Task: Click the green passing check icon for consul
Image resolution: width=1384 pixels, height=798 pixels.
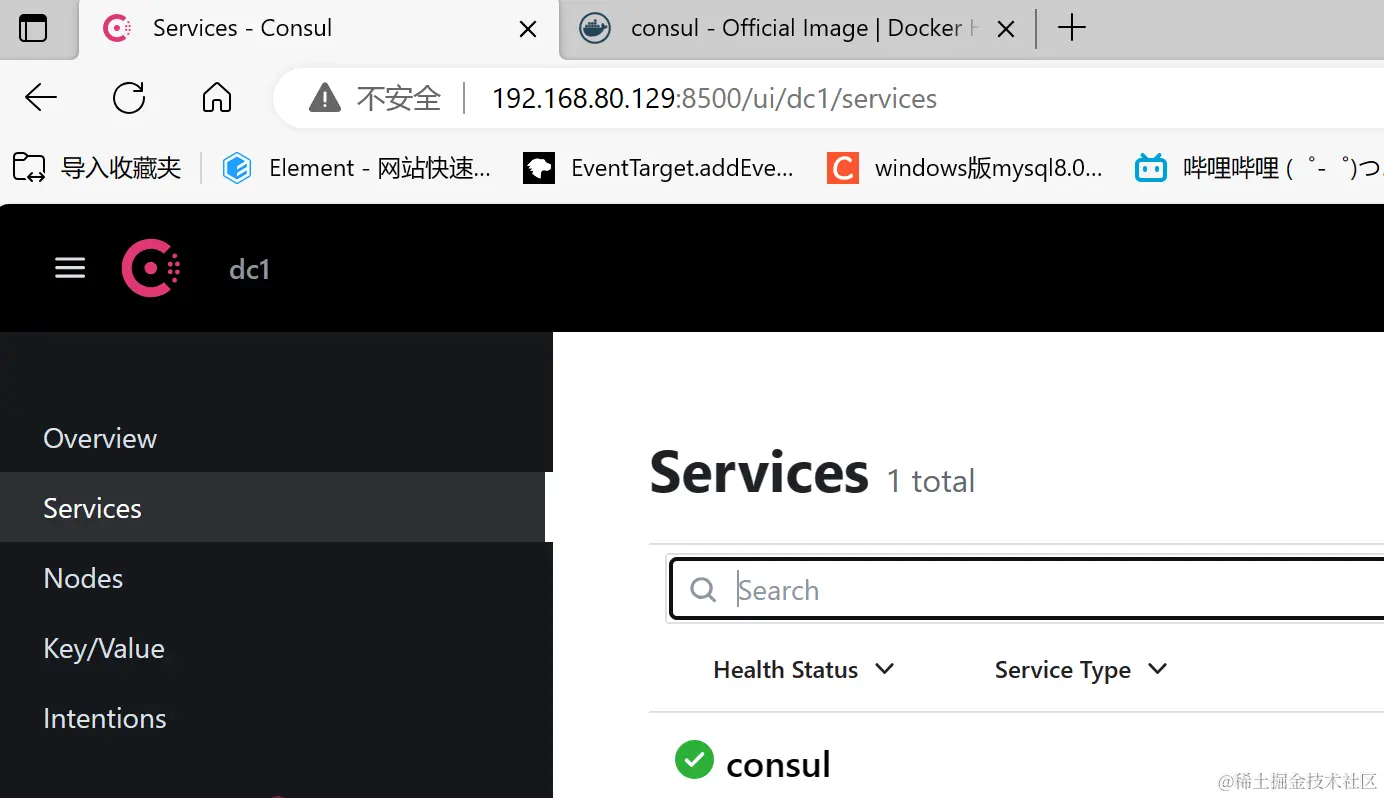Action: (x=694, y=760)
